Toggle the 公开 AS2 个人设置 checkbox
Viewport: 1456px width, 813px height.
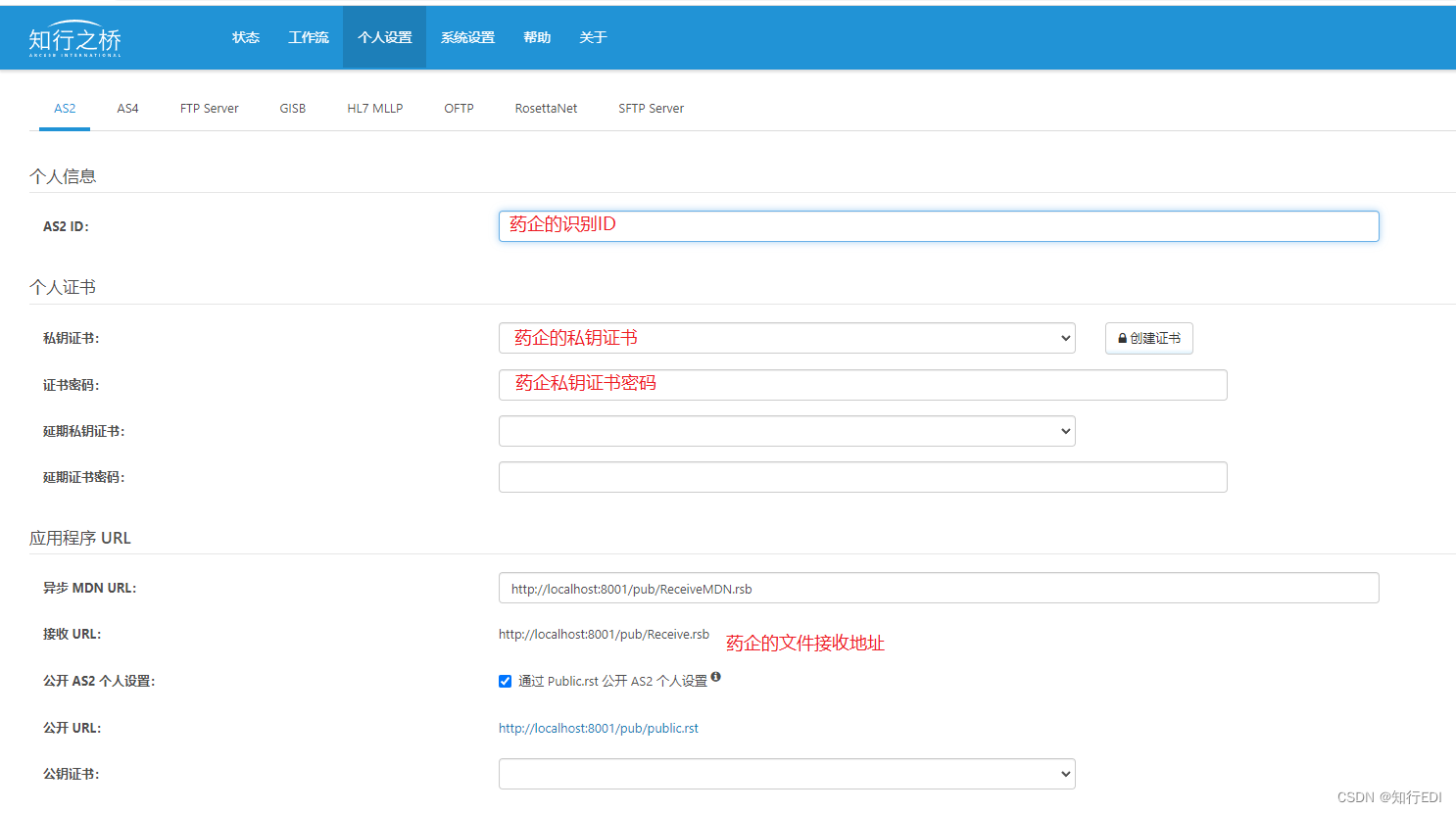tap(506, 682)
